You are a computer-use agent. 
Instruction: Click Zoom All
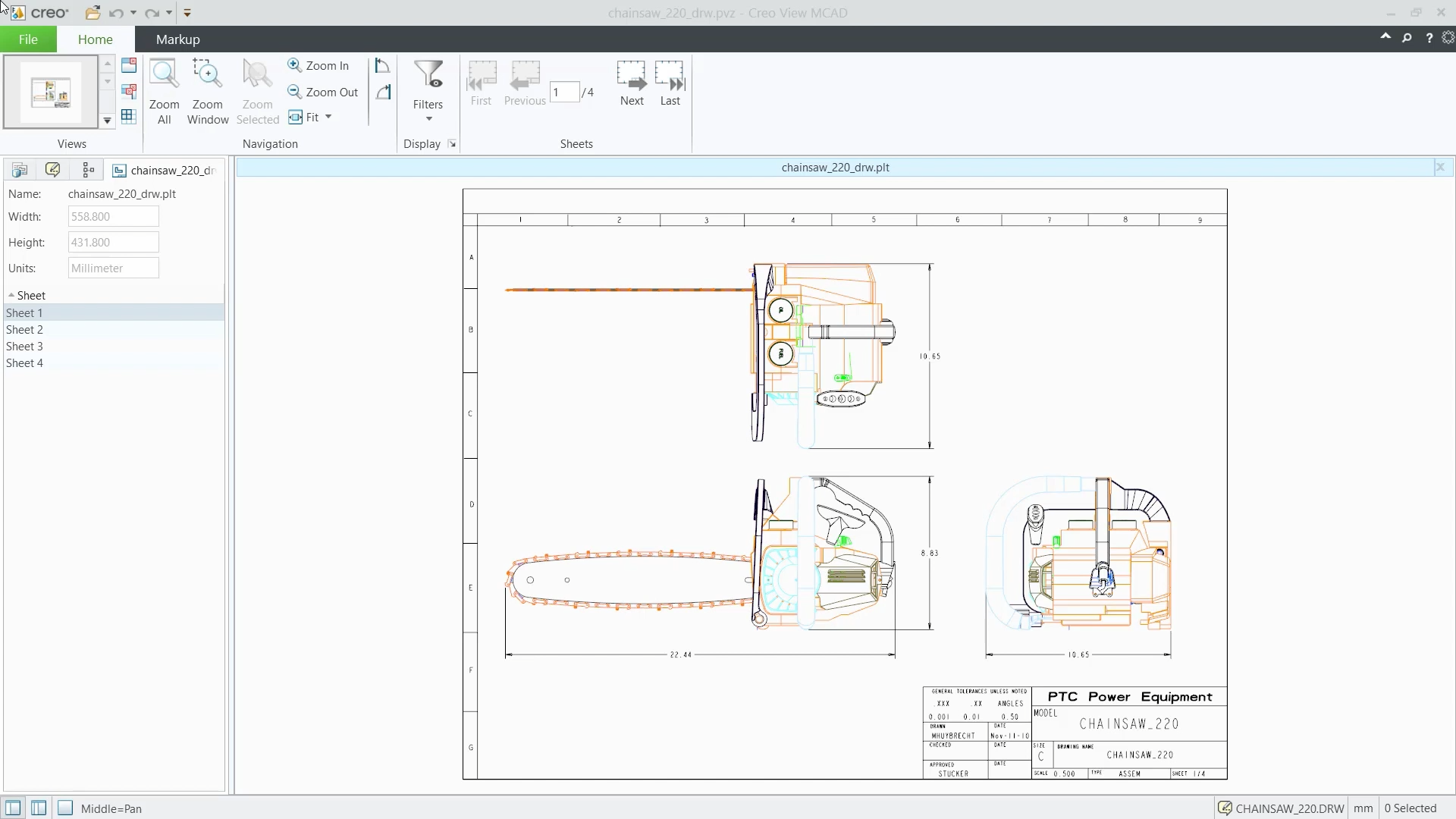point(165,92)
